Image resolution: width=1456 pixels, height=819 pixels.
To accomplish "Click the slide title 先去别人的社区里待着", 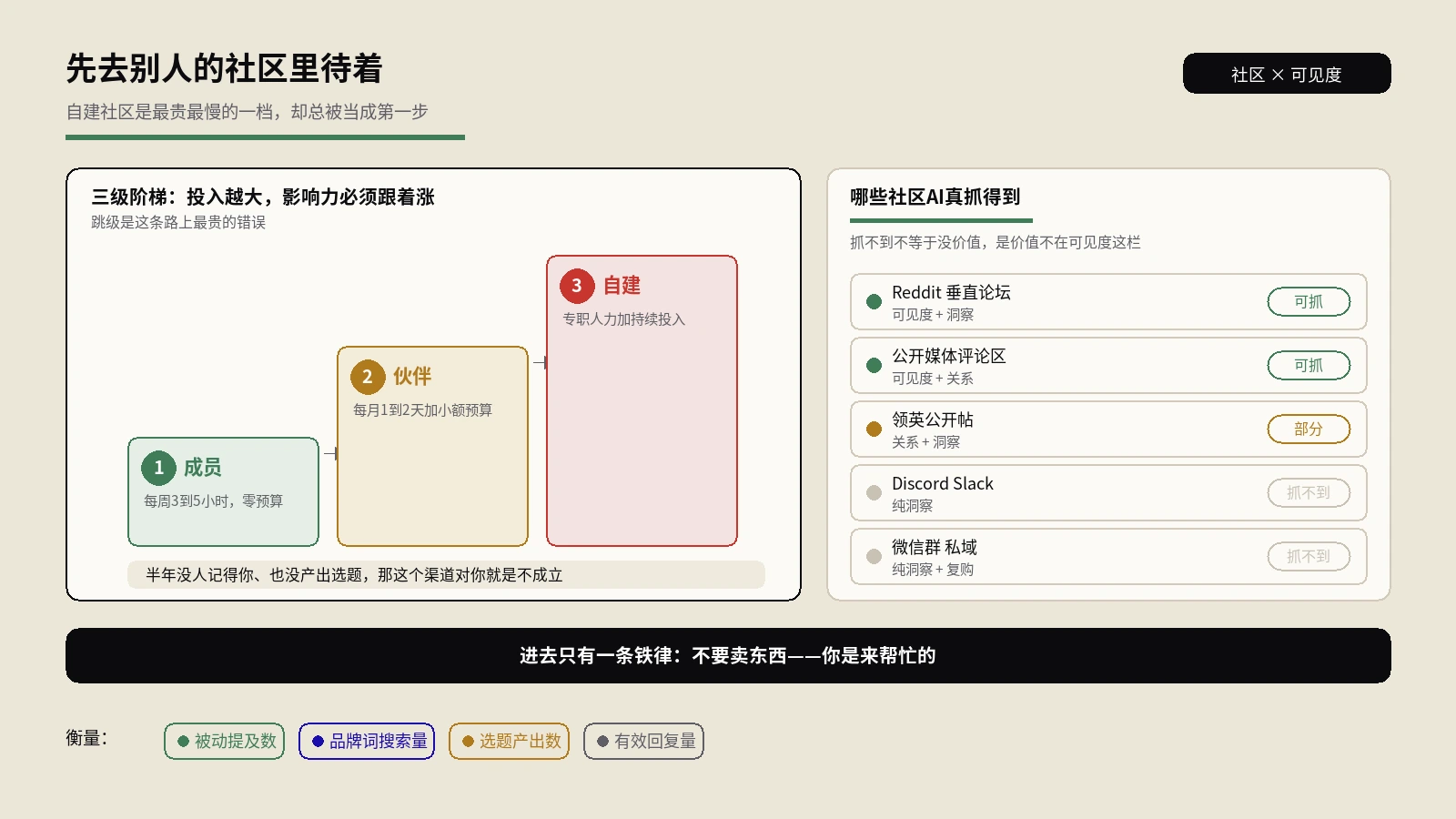I will 224,69.
